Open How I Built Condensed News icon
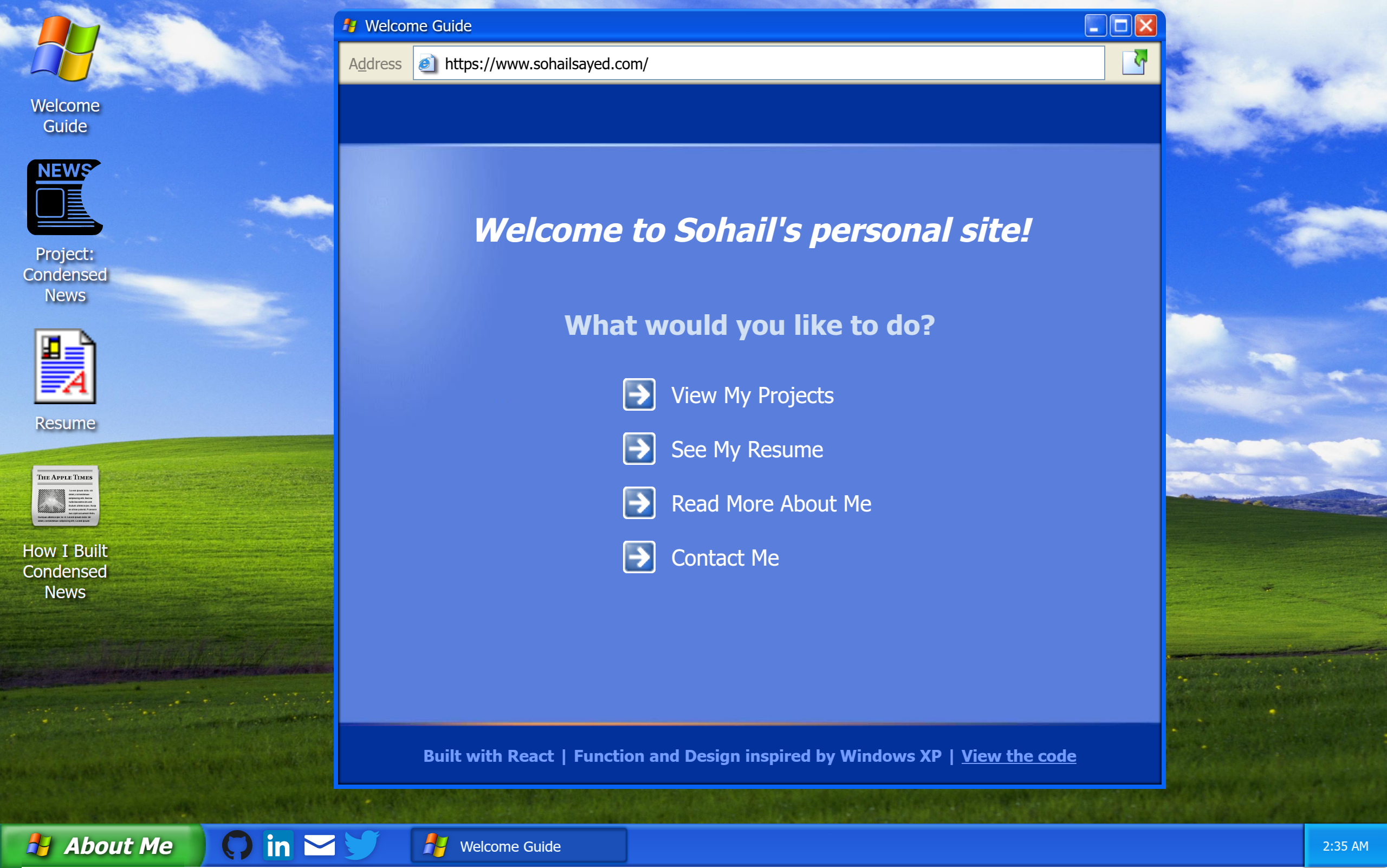The image size is (1387, 868). point(64,496)
